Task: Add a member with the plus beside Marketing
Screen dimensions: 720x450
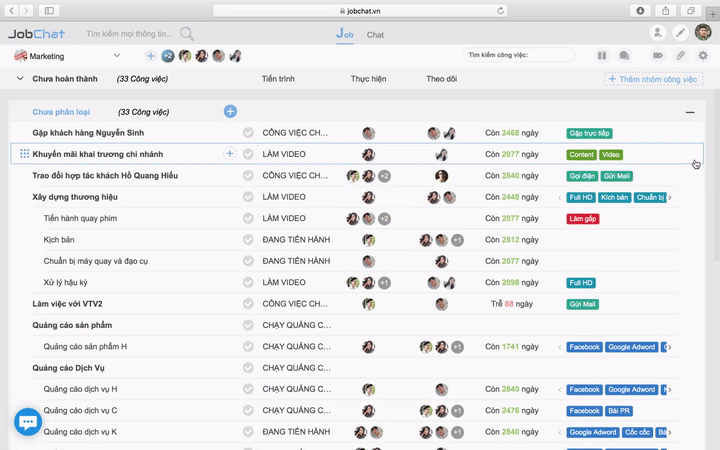Action: (x=150, y=56)
